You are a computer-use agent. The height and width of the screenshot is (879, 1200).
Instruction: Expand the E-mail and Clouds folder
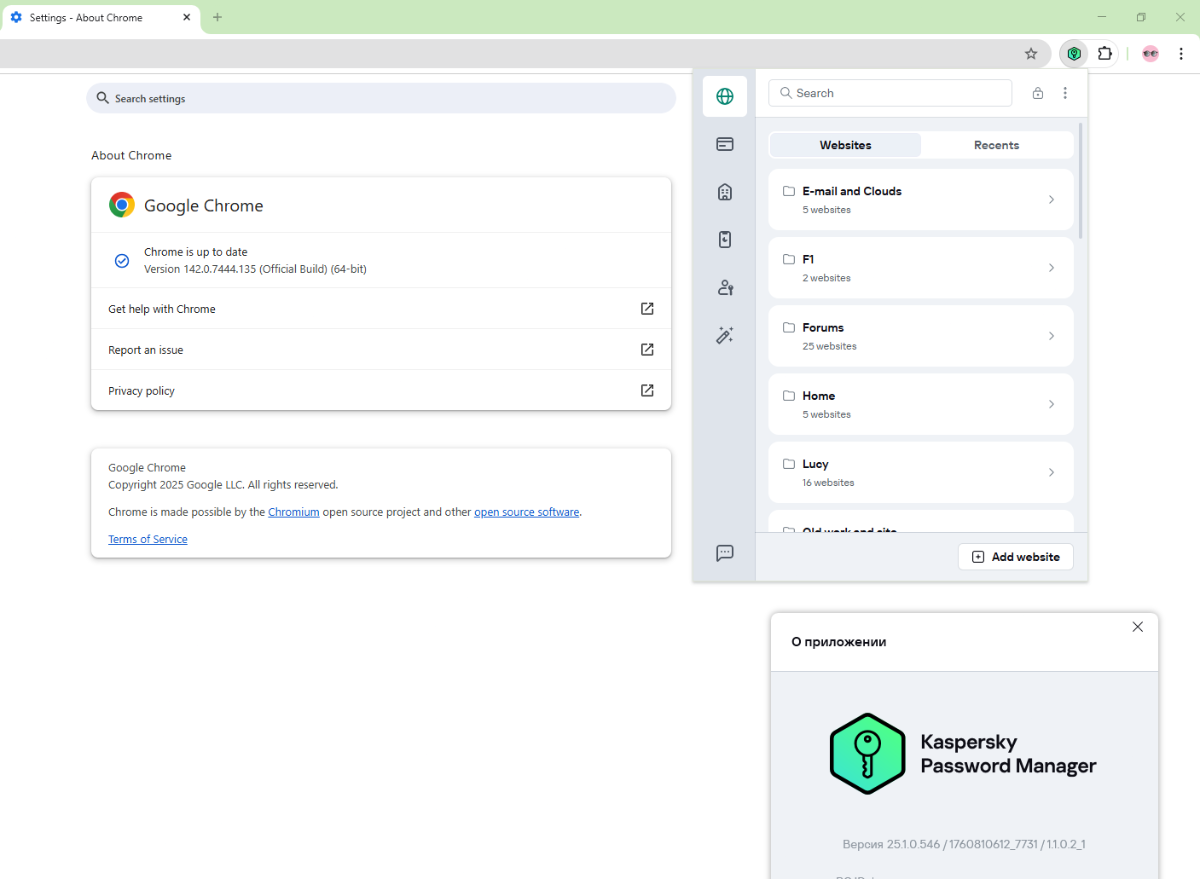point(920,199)
